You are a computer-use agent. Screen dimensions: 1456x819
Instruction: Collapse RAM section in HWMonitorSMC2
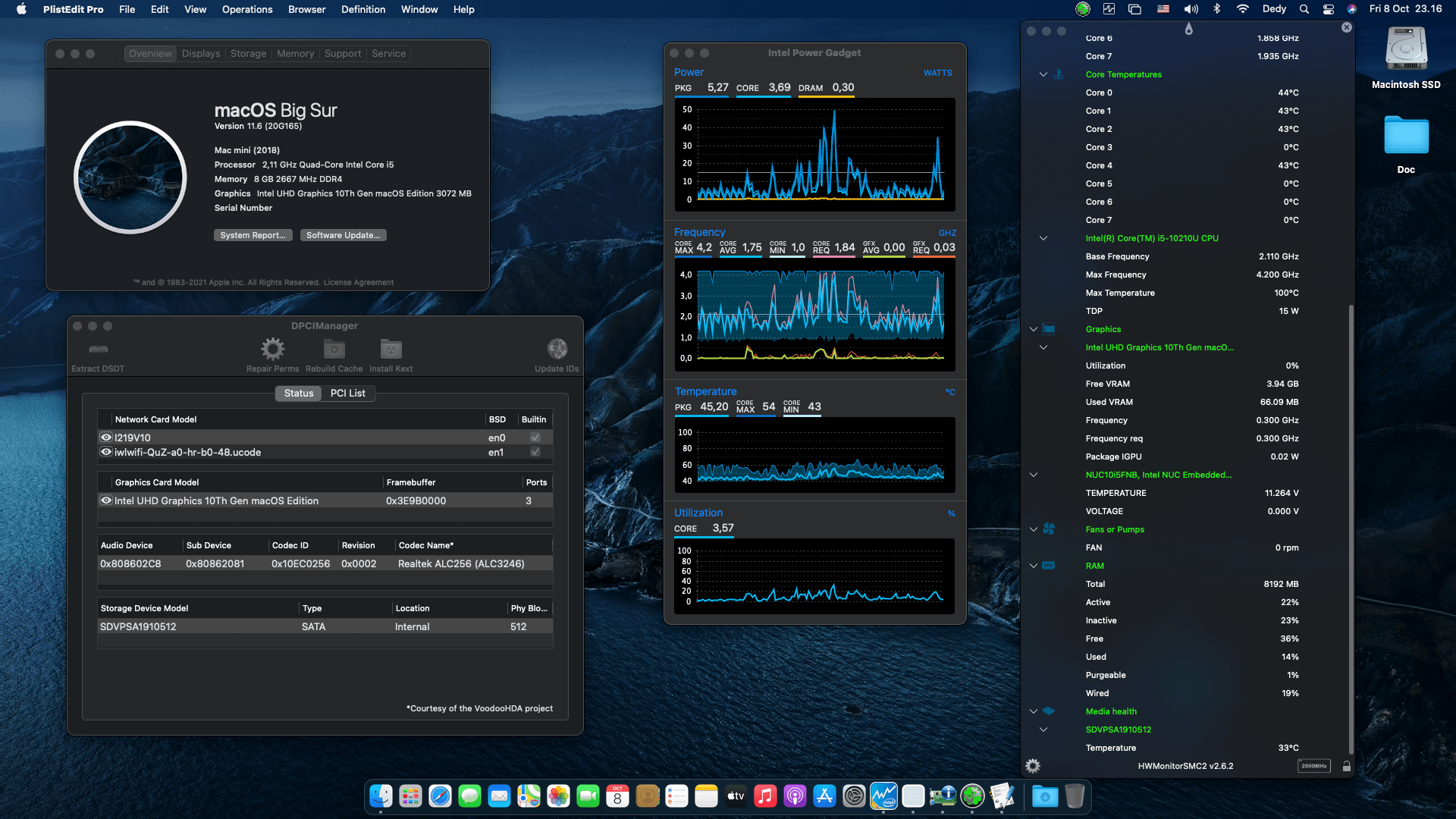[1034, 566]
